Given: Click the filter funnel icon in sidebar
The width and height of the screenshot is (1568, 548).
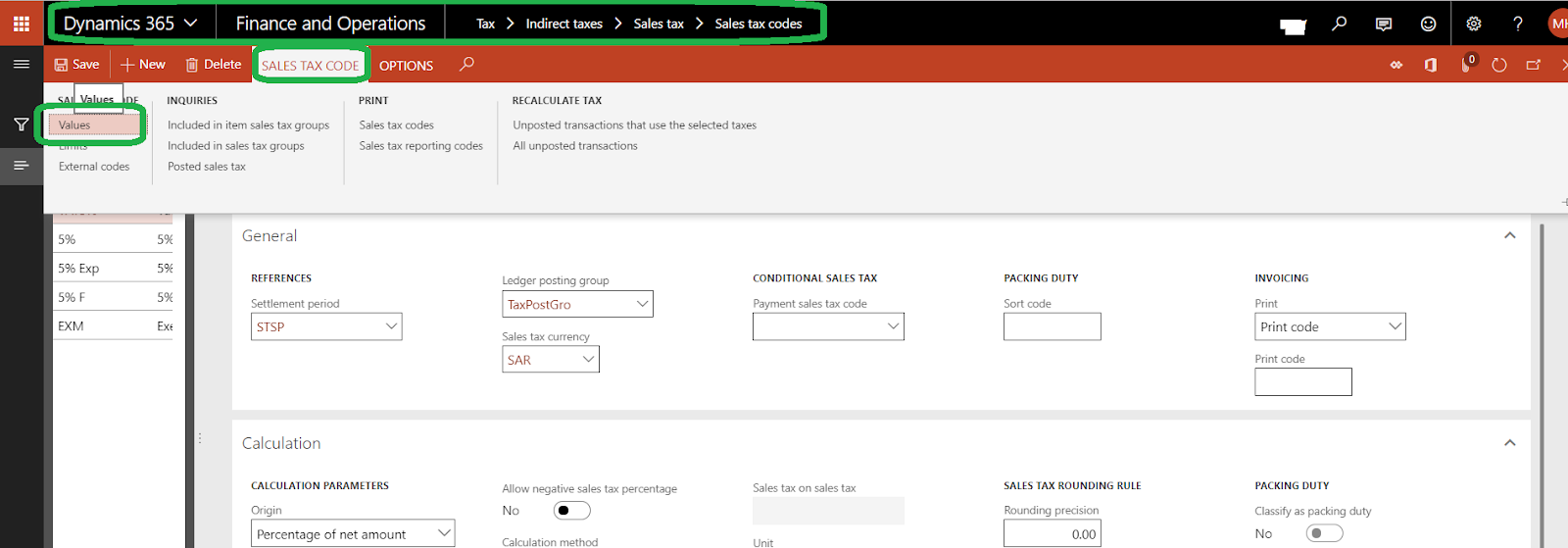Looking at the screenshot, I should [21, 125].
